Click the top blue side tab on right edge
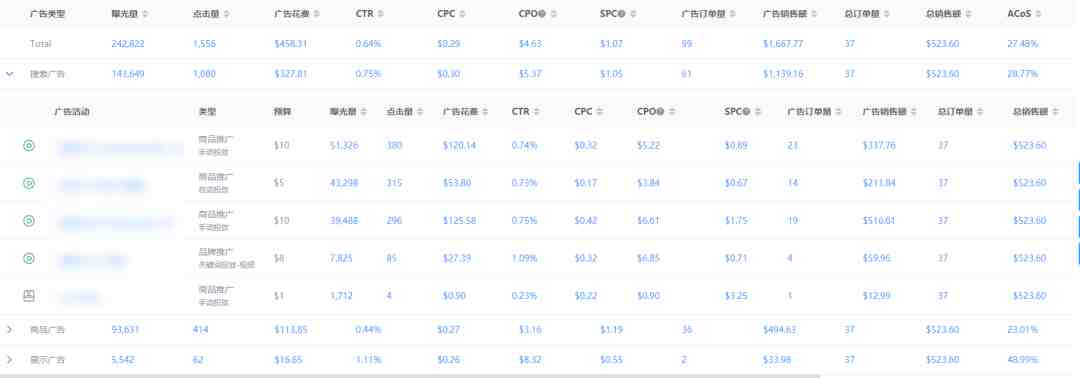Screen dimensions: 1080x378 tap(1078, 174)
